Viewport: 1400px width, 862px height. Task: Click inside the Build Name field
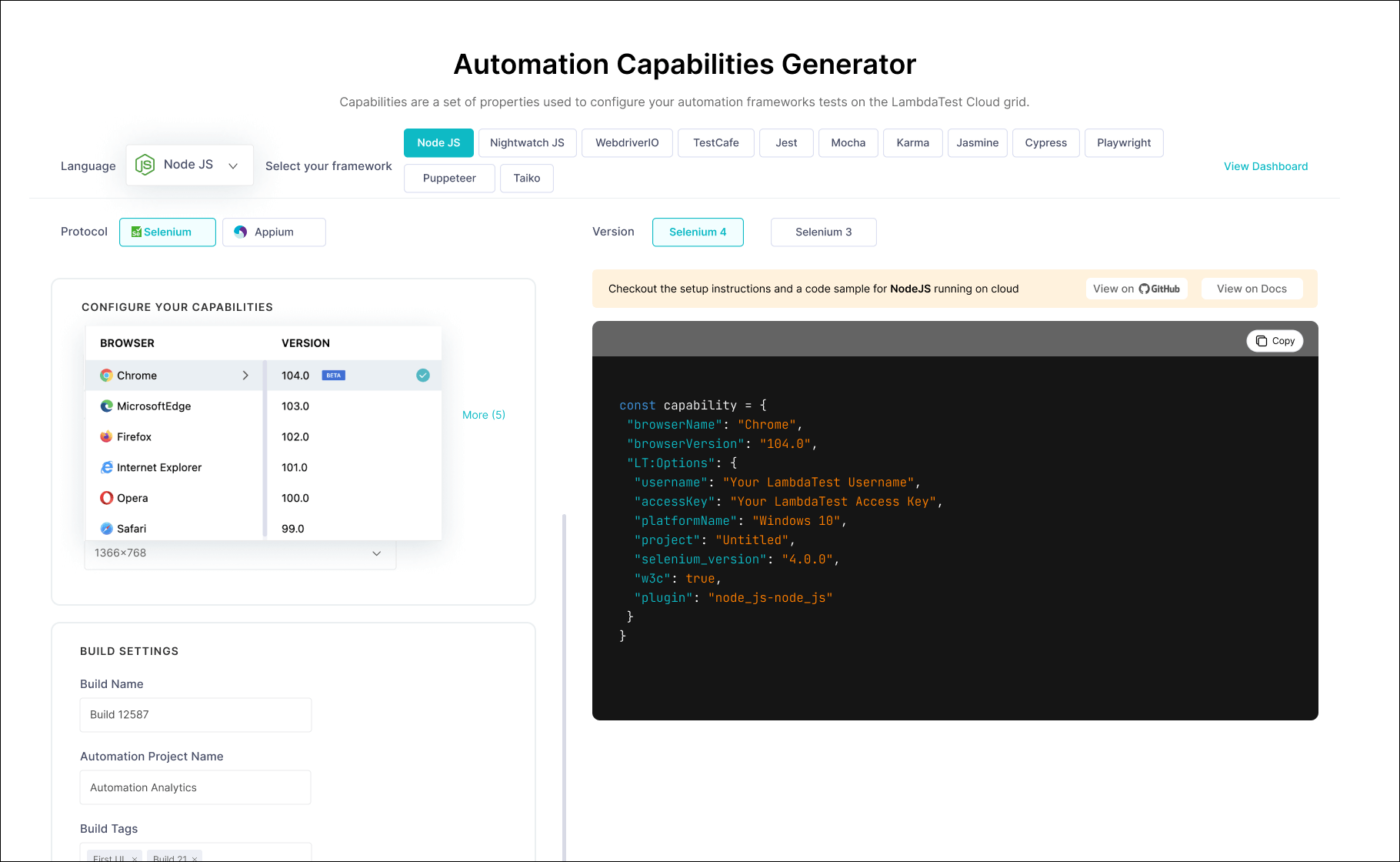click(x=195, y=714)
